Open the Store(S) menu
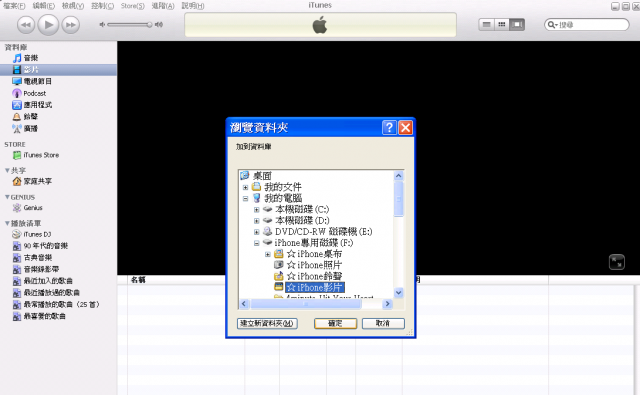 133,6
